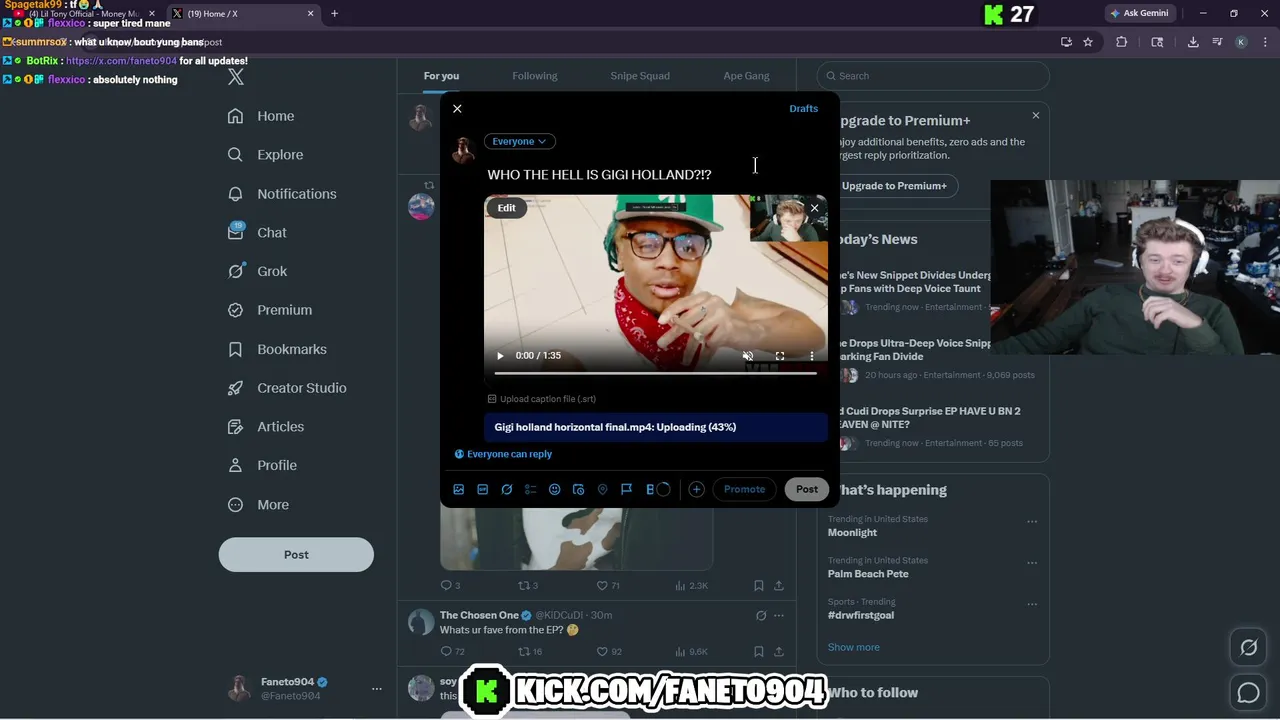
Task: Remove the attached video from post
Action: click(814, 208)
